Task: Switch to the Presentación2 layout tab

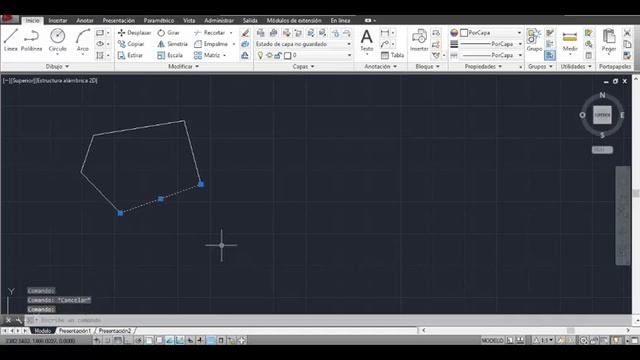Action: tap(115, 331)
